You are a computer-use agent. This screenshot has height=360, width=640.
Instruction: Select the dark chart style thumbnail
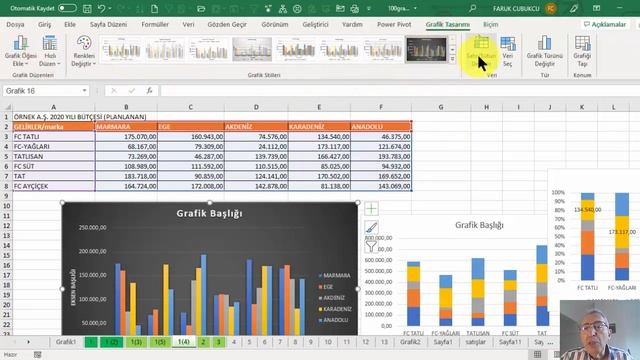click(x=426, y=49)
